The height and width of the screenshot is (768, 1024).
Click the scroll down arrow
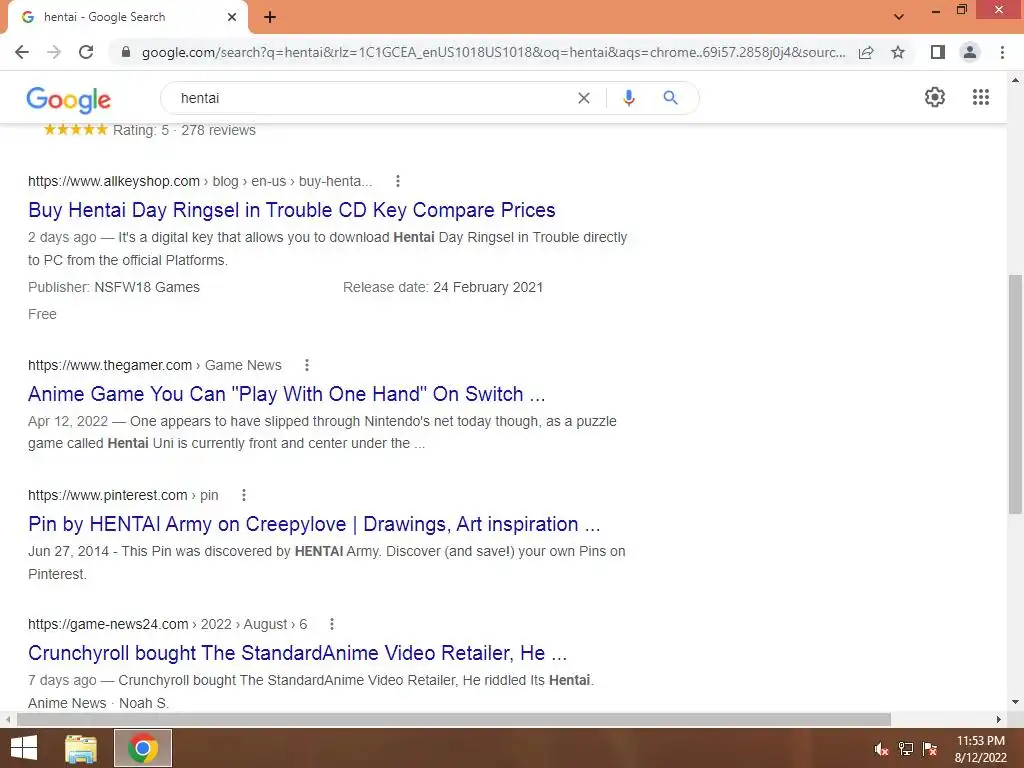click(1015, 703)
